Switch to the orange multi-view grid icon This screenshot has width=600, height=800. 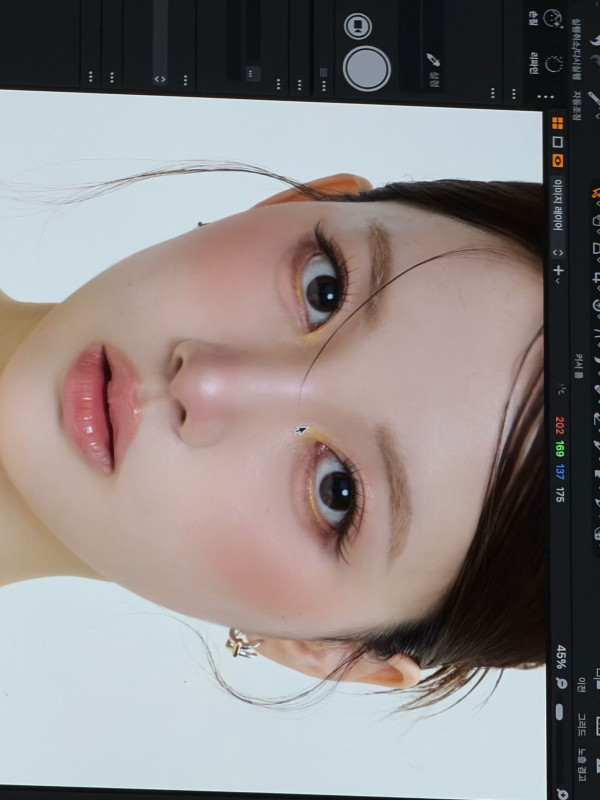pyautogui.click(x=557, y=123)
